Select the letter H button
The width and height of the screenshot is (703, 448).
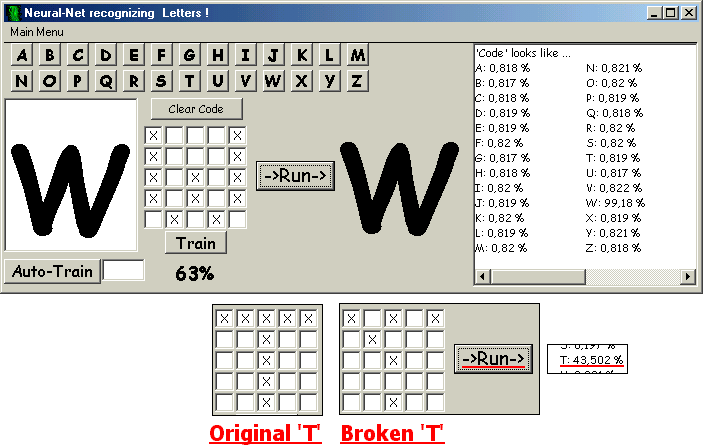[217, 55]
